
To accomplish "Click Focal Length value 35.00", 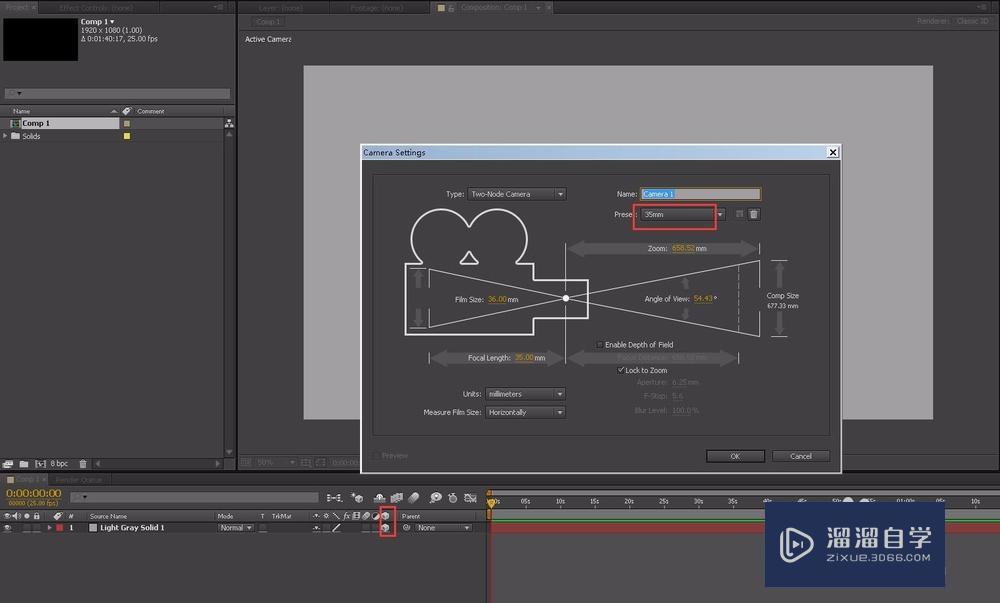I will (524, 358).
